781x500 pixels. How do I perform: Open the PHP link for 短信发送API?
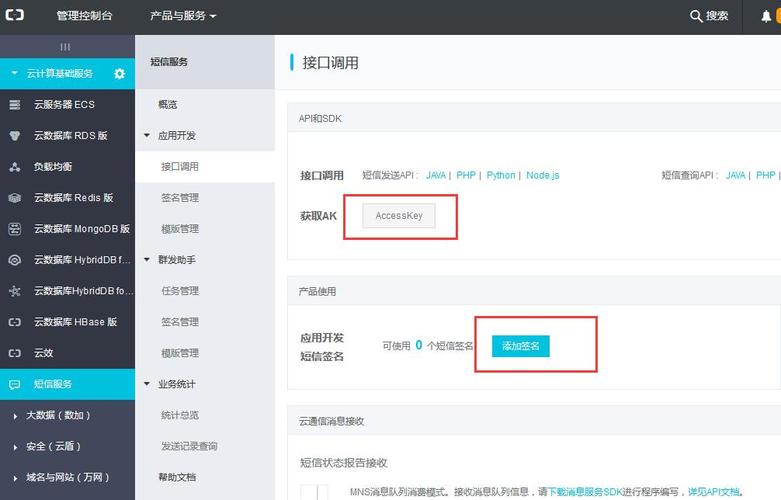pos(466,175)
